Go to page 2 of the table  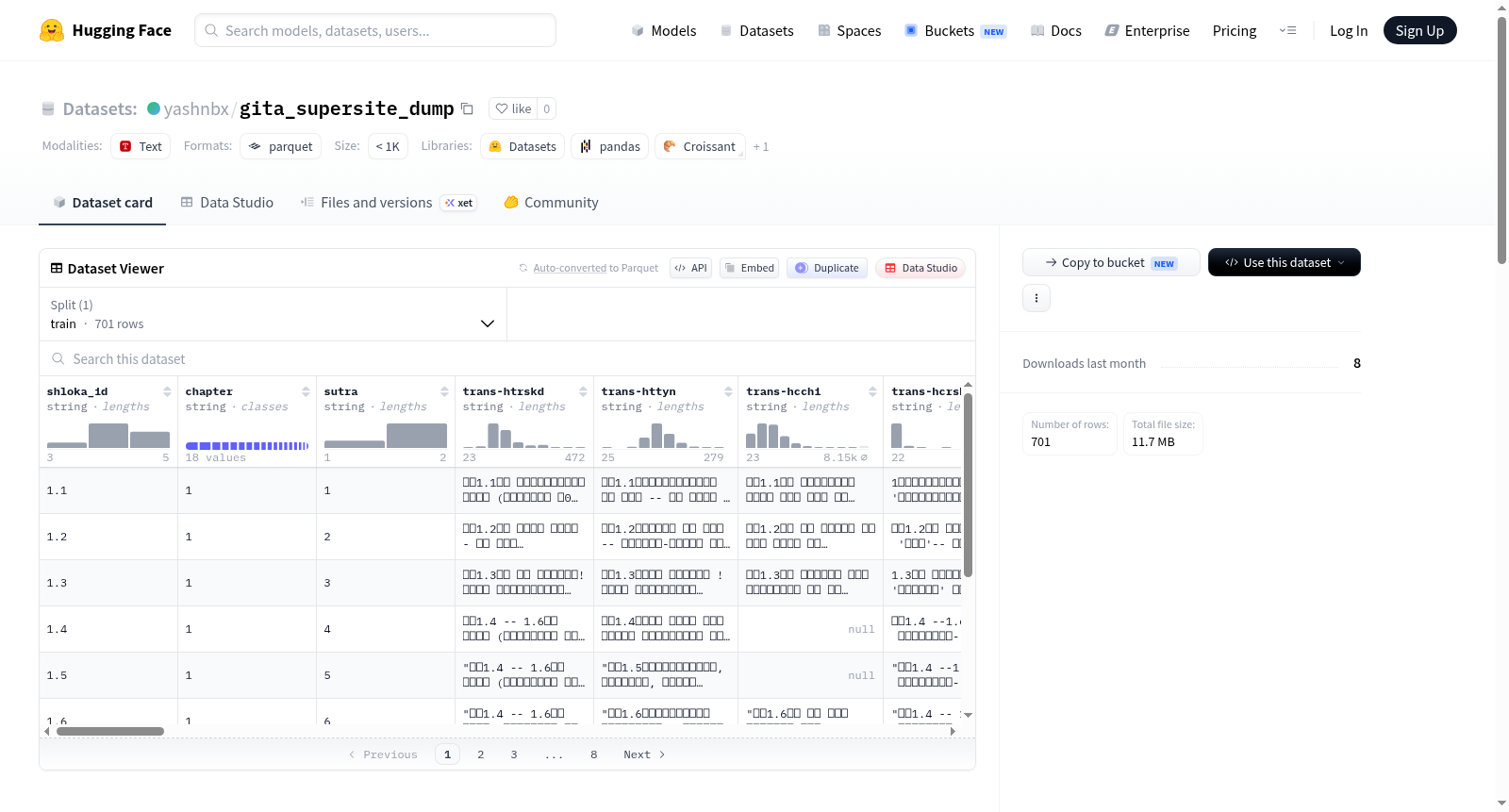click(x=481, y=754)
